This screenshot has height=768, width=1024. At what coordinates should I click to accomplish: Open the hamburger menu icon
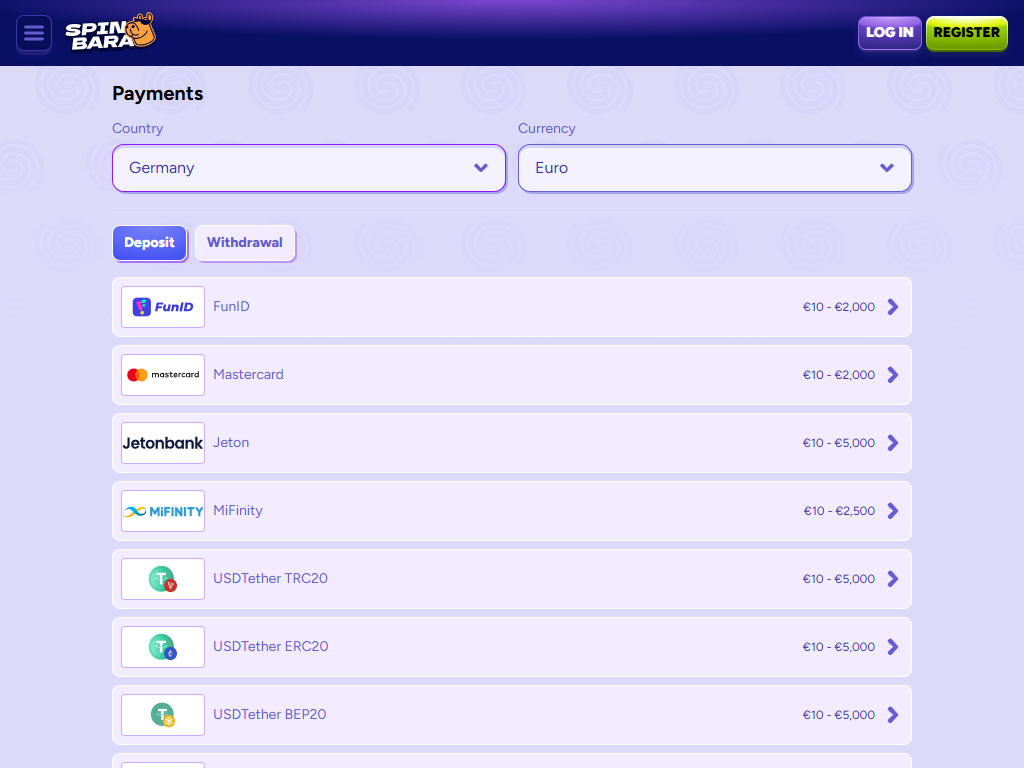pyautogui.click(x=34, y=33)
